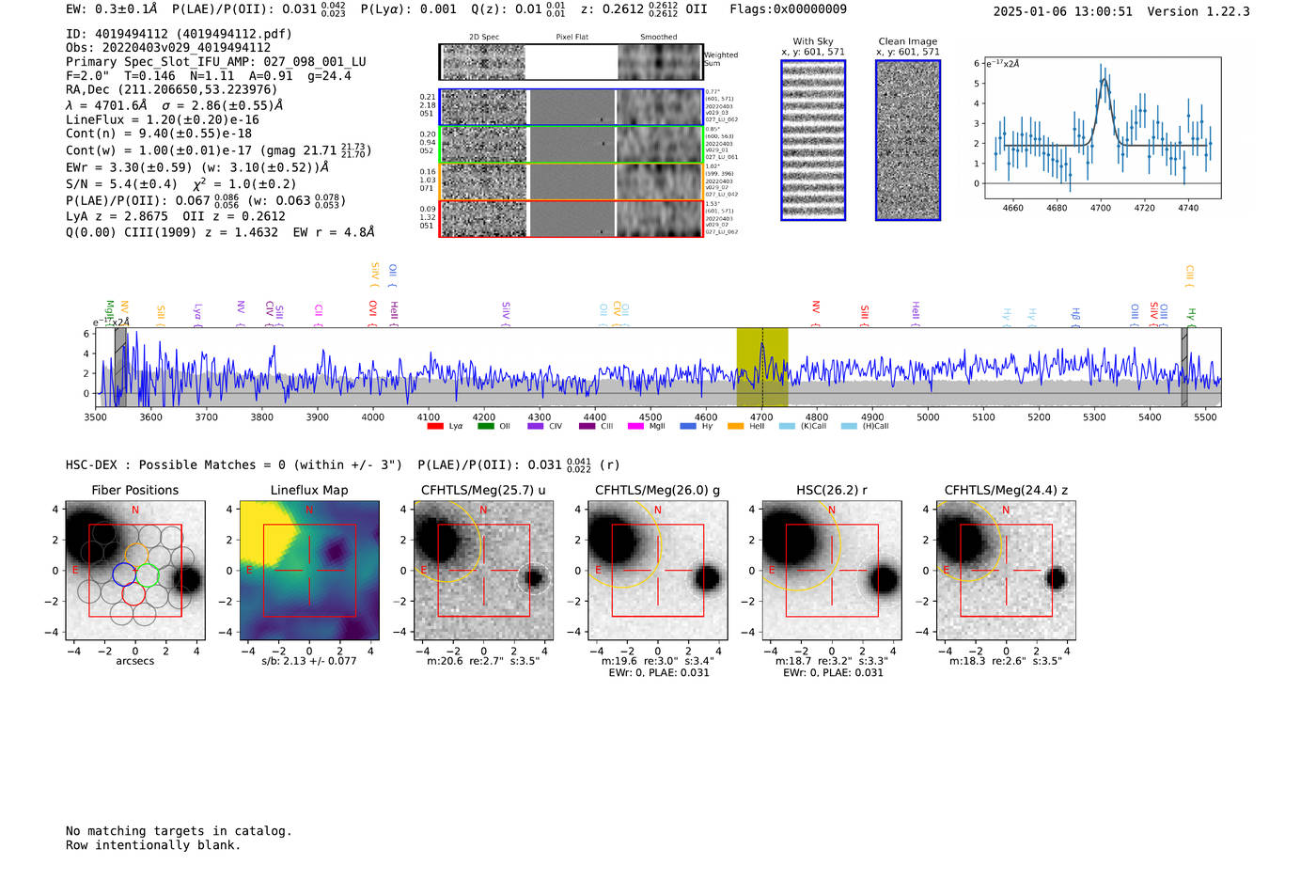Click the Smoothed column header
Viewport: 1316px width, 896px height.
658,38
